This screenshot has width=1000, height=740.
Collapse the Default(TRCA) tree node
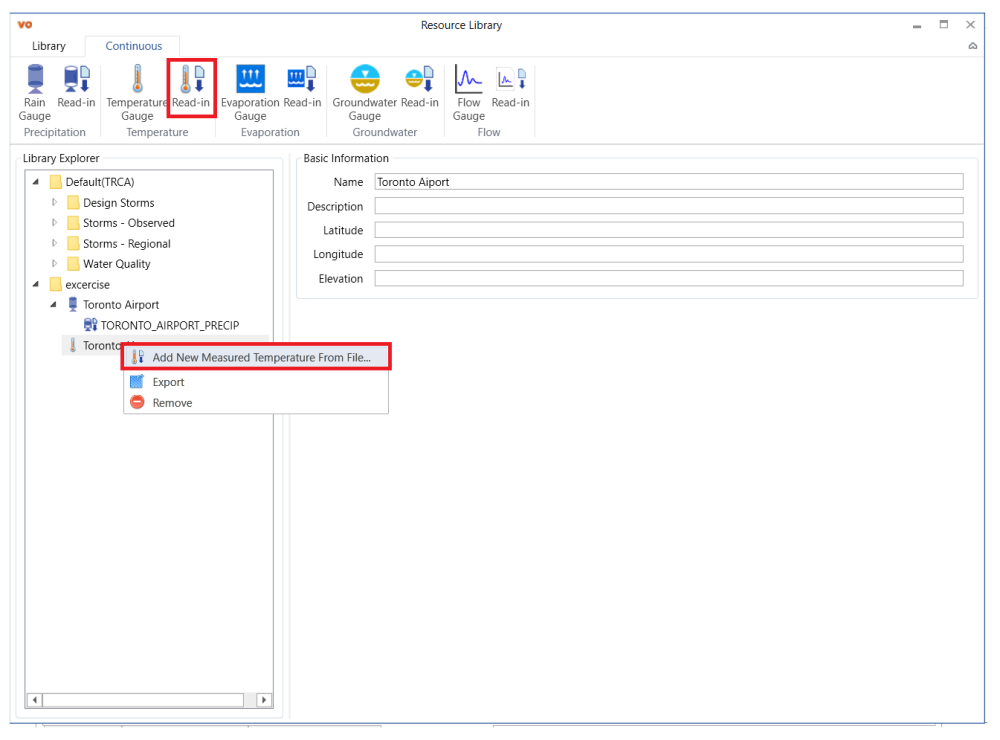click(36, 182)
